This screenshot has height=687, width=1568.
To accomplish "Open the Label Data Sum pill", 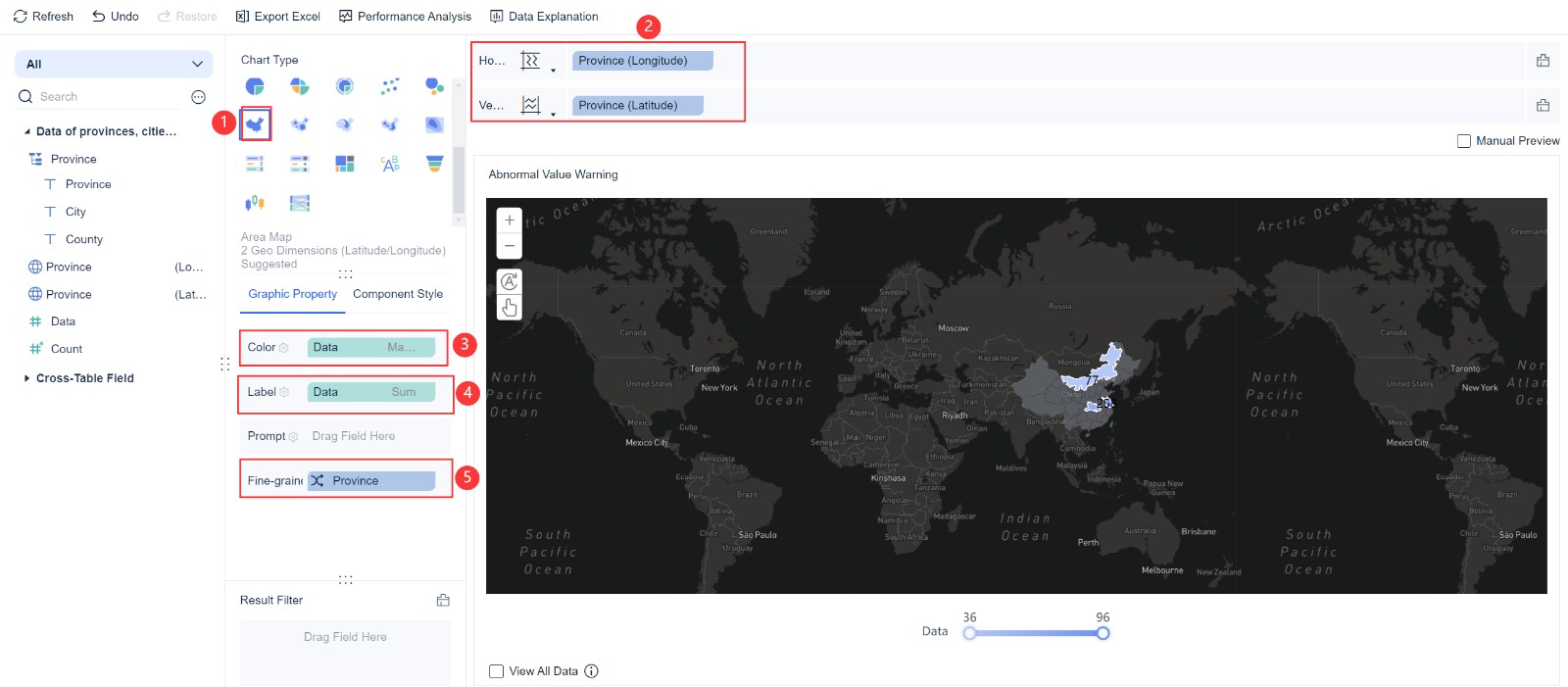I will click(371, 392).
